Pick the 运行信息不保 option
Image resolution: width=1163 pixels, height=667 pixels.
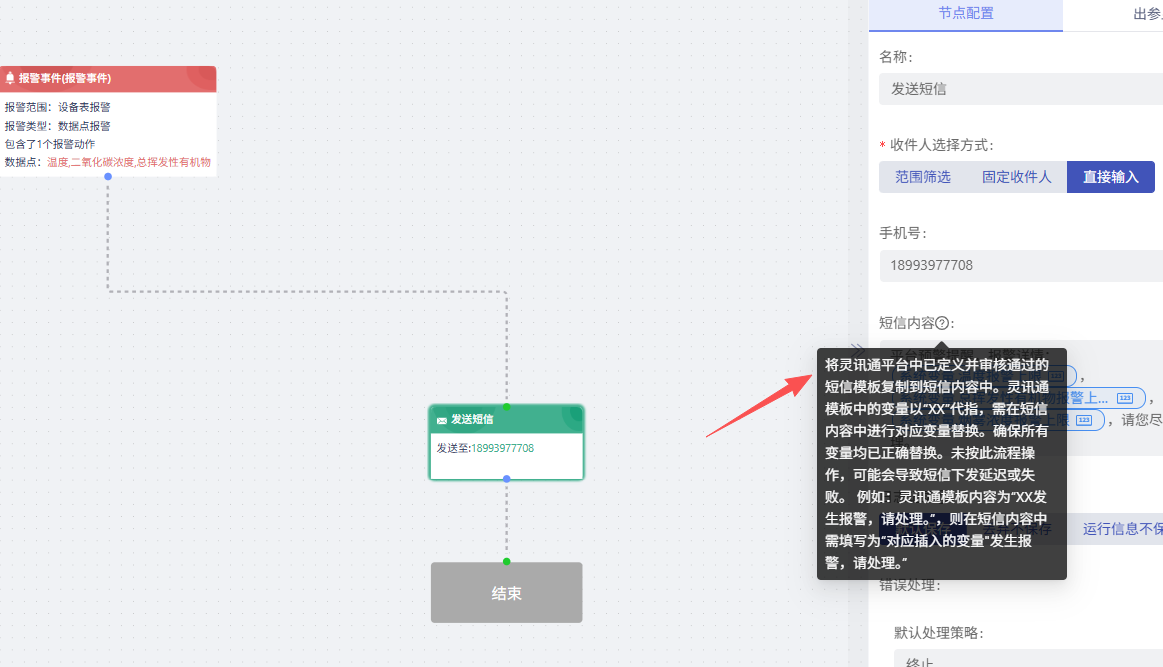click(x=1120, y=529)
